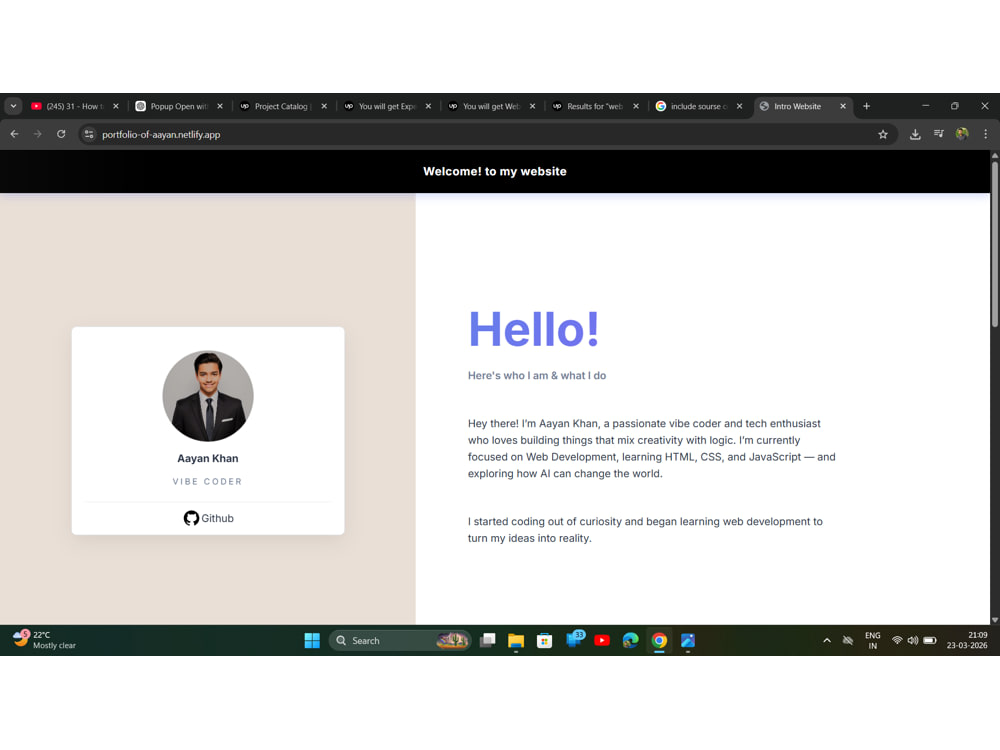Close the YouTube "(245) 31" tab
Screen dimensions: 1000x750
[x=116, y=107]
